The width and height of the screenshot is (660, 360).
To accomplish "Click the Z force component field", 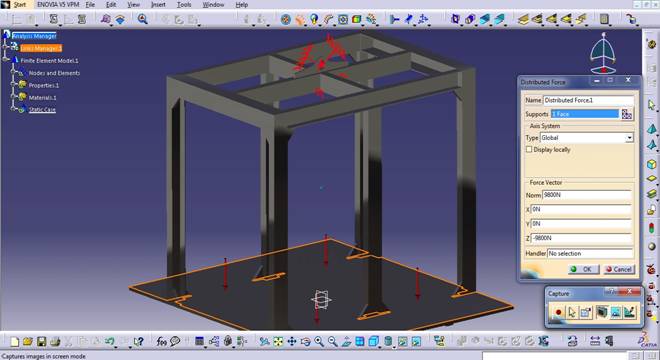I will (581, 238).
